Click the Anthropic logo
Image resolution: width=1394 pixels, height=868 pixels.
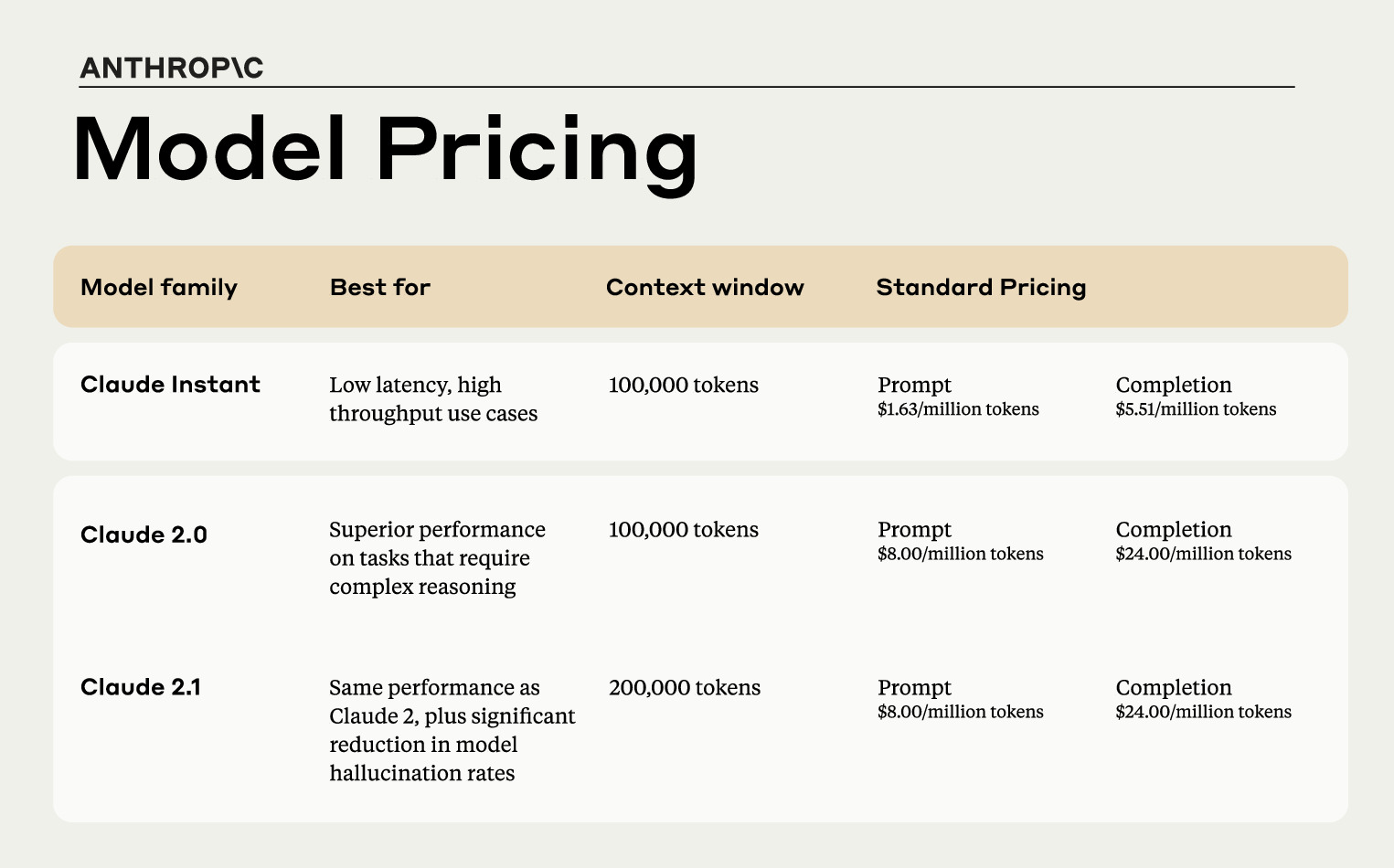point(172,69)
